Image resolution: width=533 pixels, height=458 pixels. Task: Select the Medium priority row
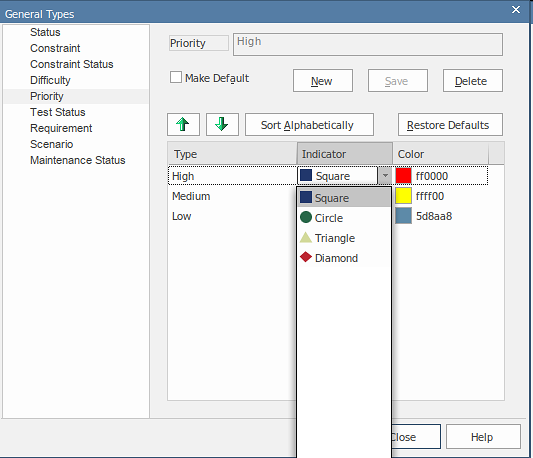click(x=232, y=196)
